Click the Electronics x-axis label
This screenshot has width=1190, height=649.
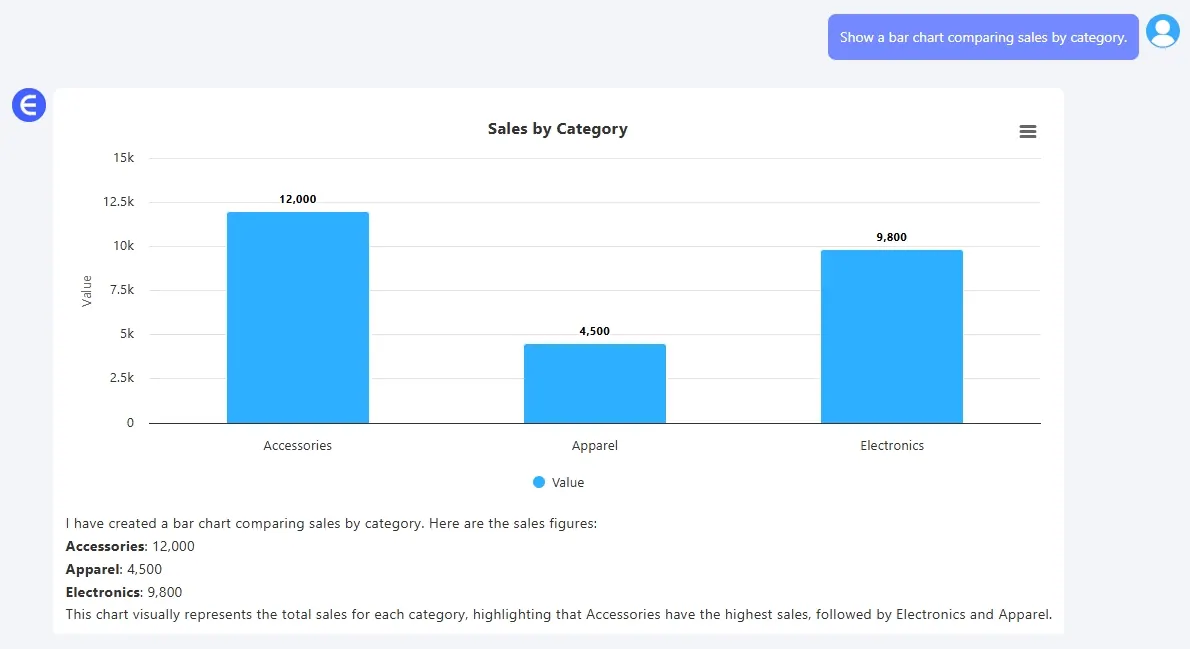pos(891,445)
